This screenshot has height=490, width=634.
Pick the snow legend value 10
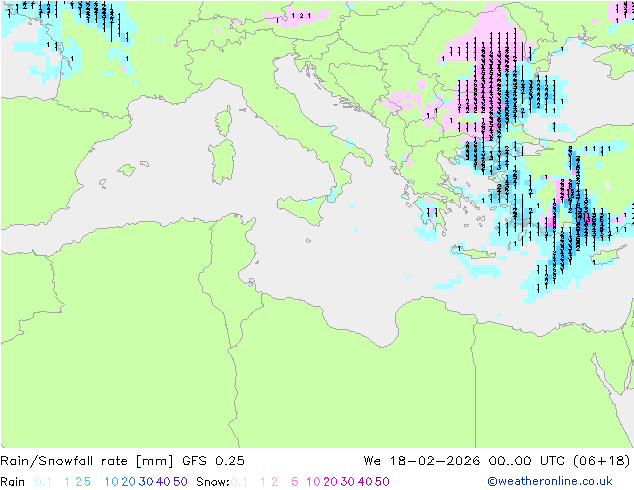(x=313, y=482)
